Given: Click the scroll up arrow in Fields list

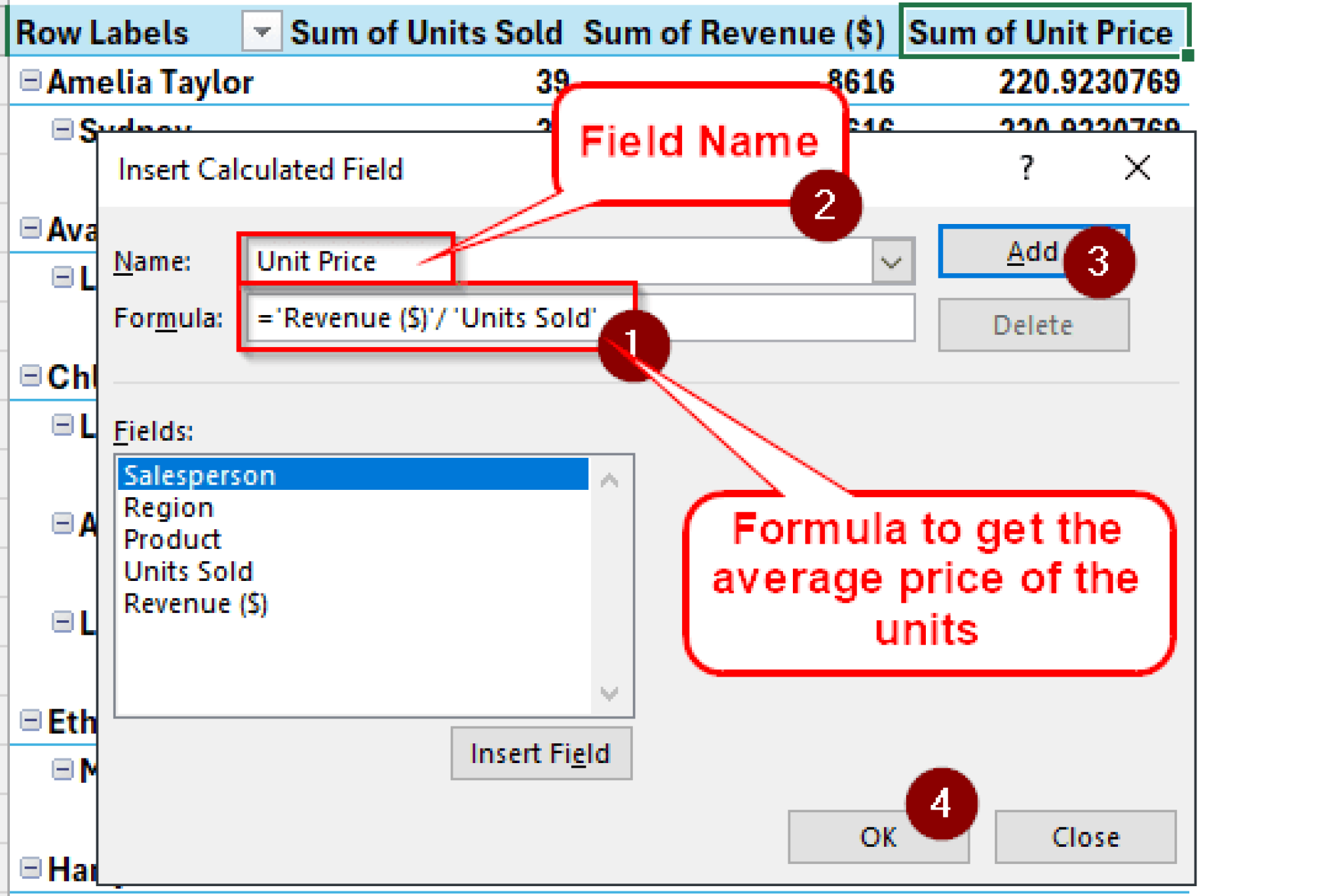Looking at the screenshot, I should click(x=609, y=480).
